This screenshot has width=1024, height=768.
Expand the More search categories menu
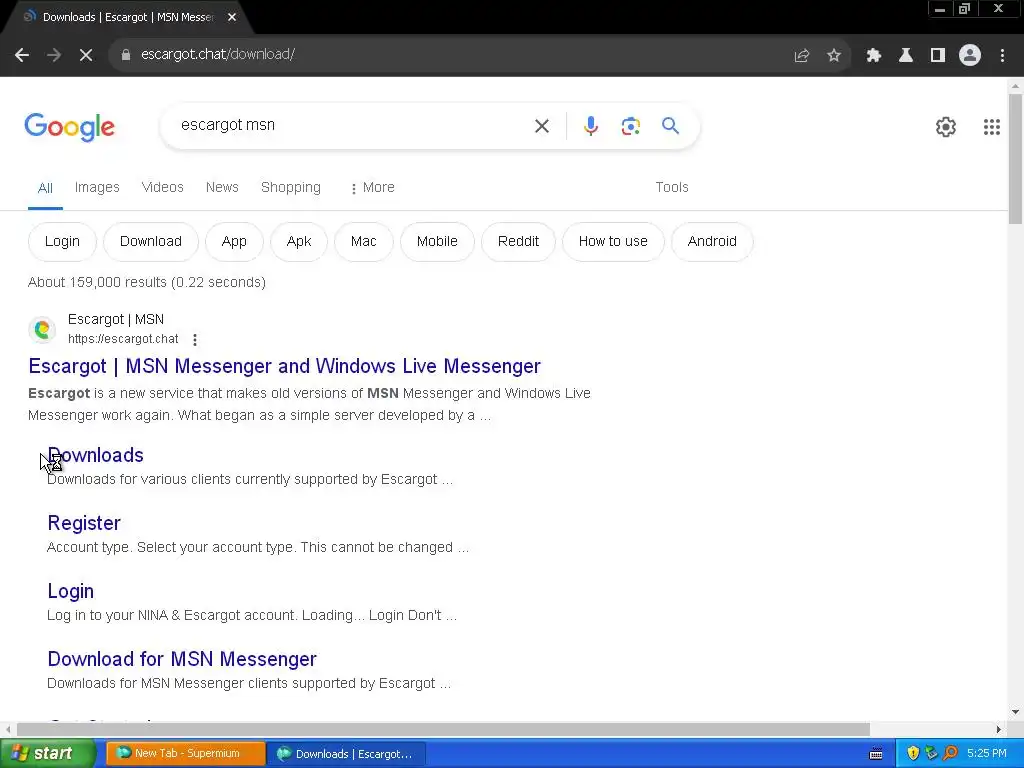pyautogui.click(x=372, y=187)
